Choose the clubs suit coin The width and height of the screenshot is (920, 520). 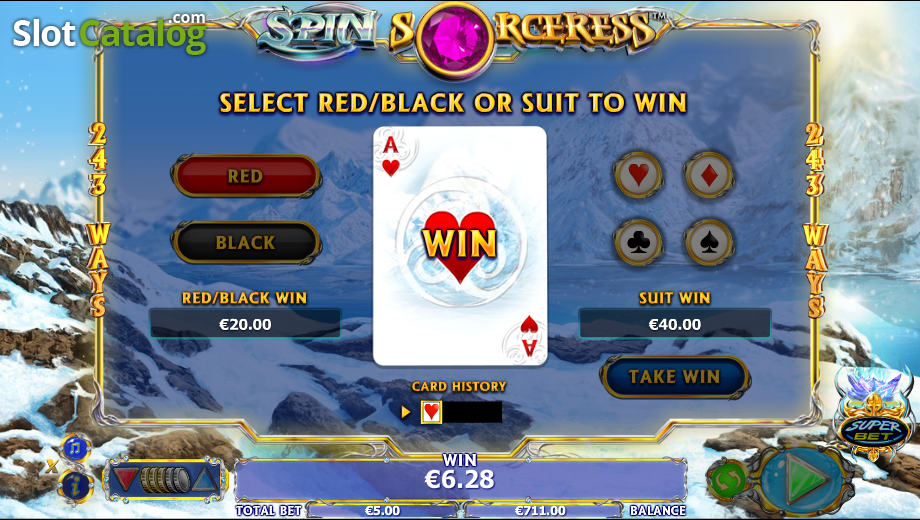tap(638, 242)
